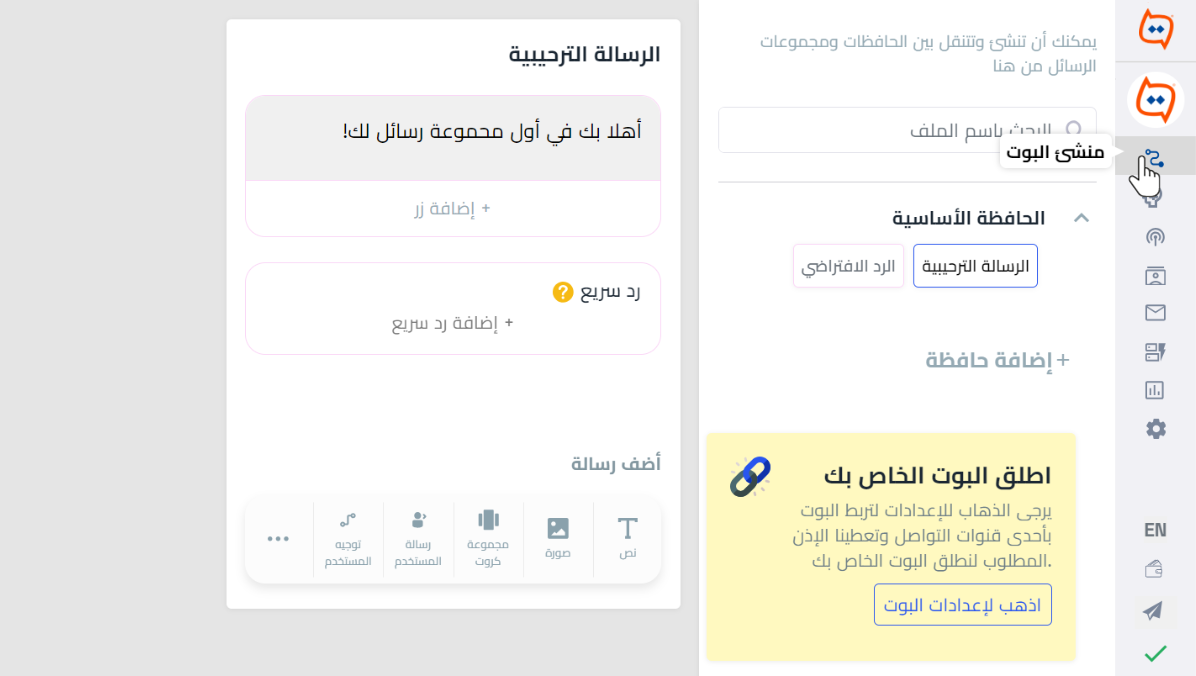
Task: Click إضافة حافظة to add a folder
Action: point(997,360)
